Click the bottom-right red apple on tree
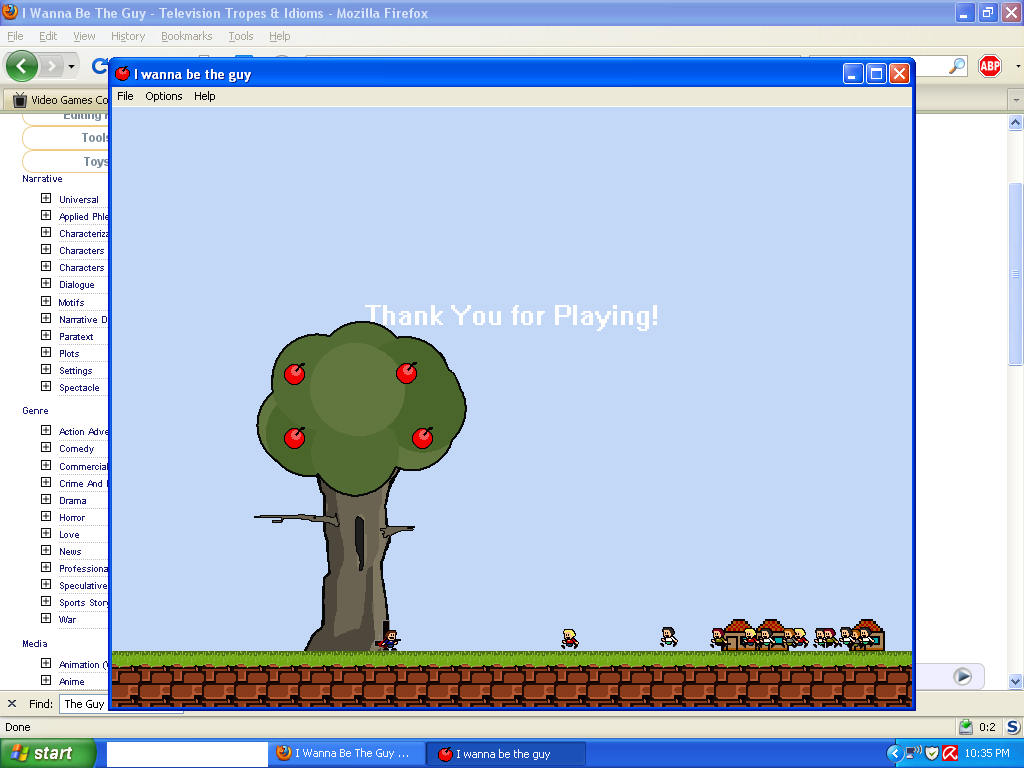 423,437
